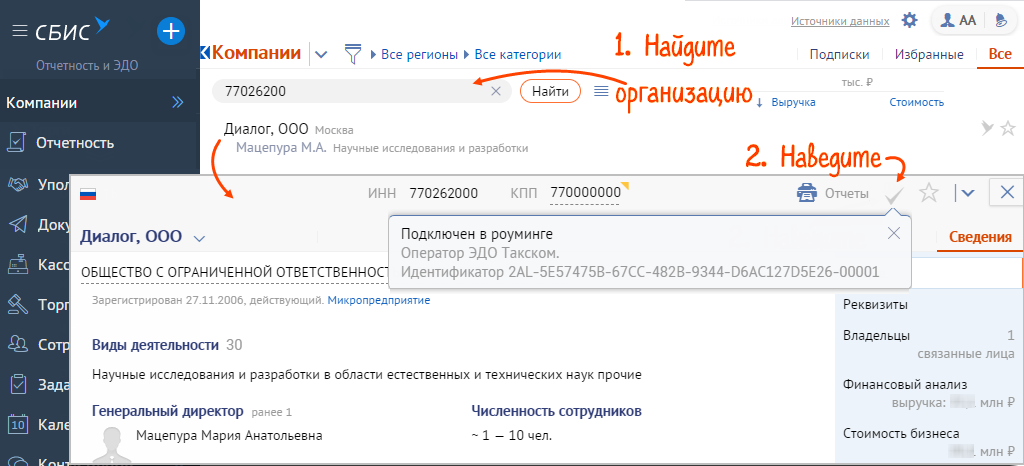Open Отчетность in the sidebar
This screenshot has width=1024, height=466.
75,142
